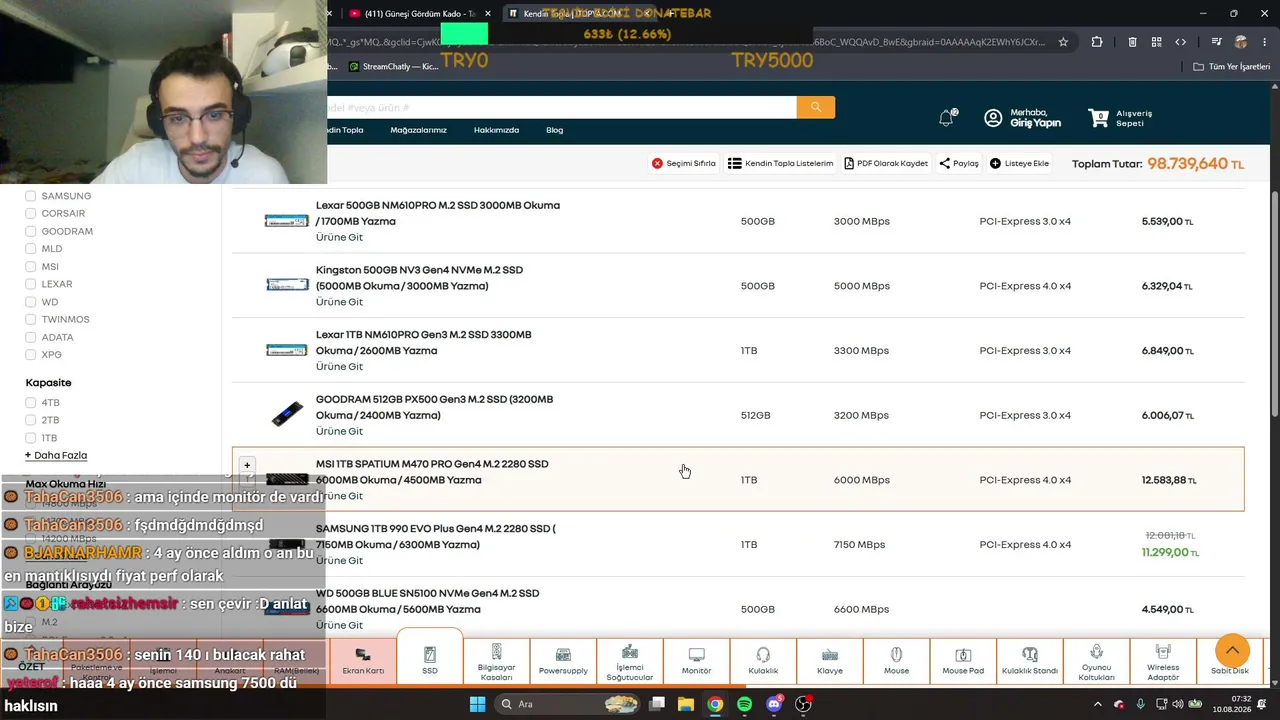
Task: Open the Alışveriş Sepeti shopping cart
Action: 1120,118
